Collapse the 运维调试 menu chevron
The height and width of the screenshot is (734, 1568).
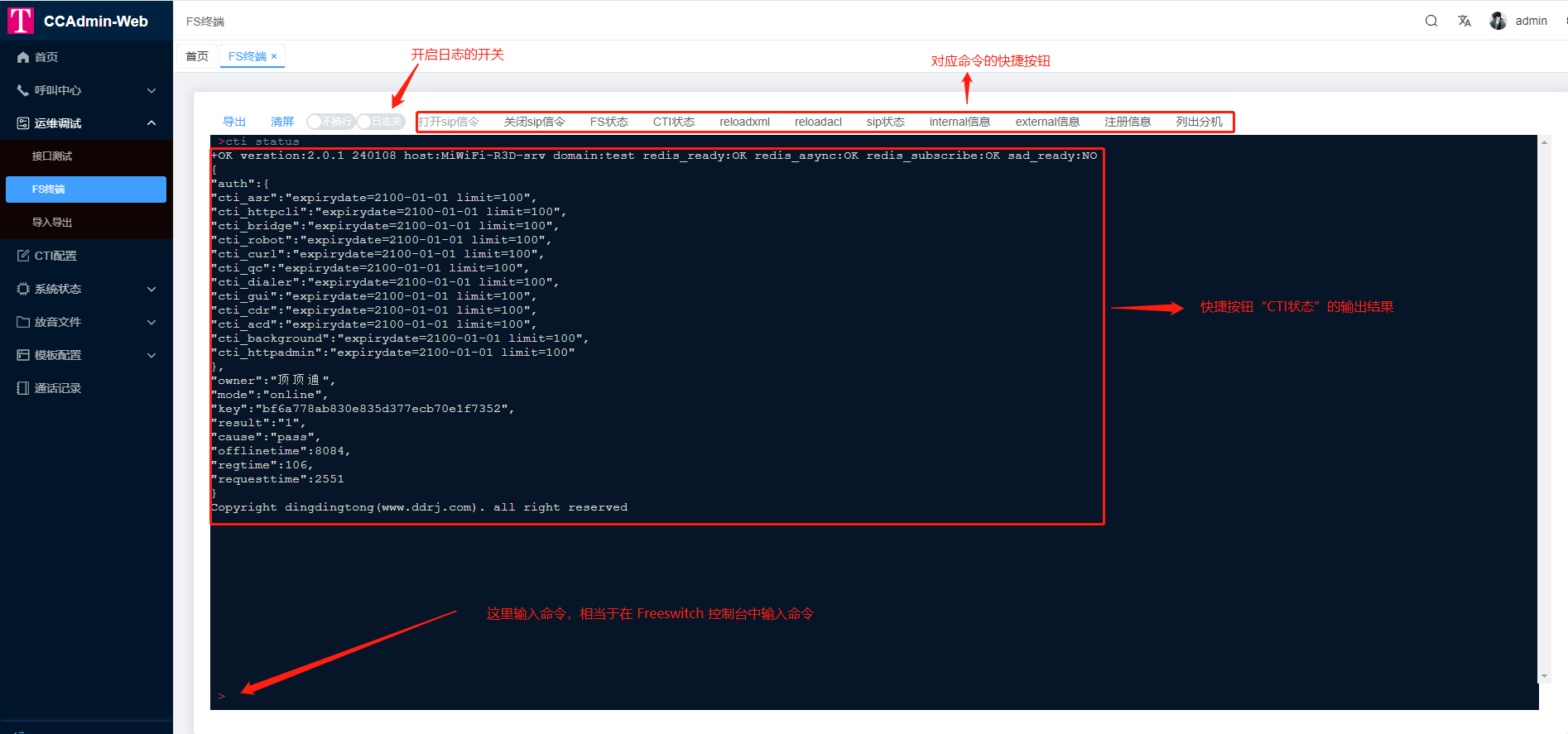pos(152,123)
